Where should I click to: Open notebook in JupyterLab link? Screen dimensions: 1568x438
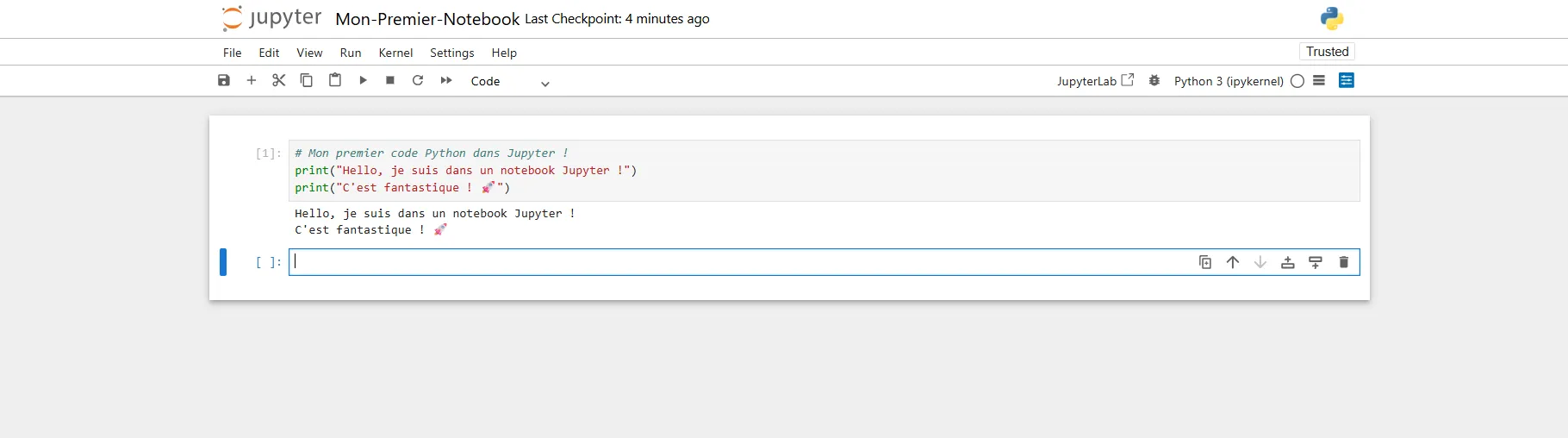(1095, 81)
